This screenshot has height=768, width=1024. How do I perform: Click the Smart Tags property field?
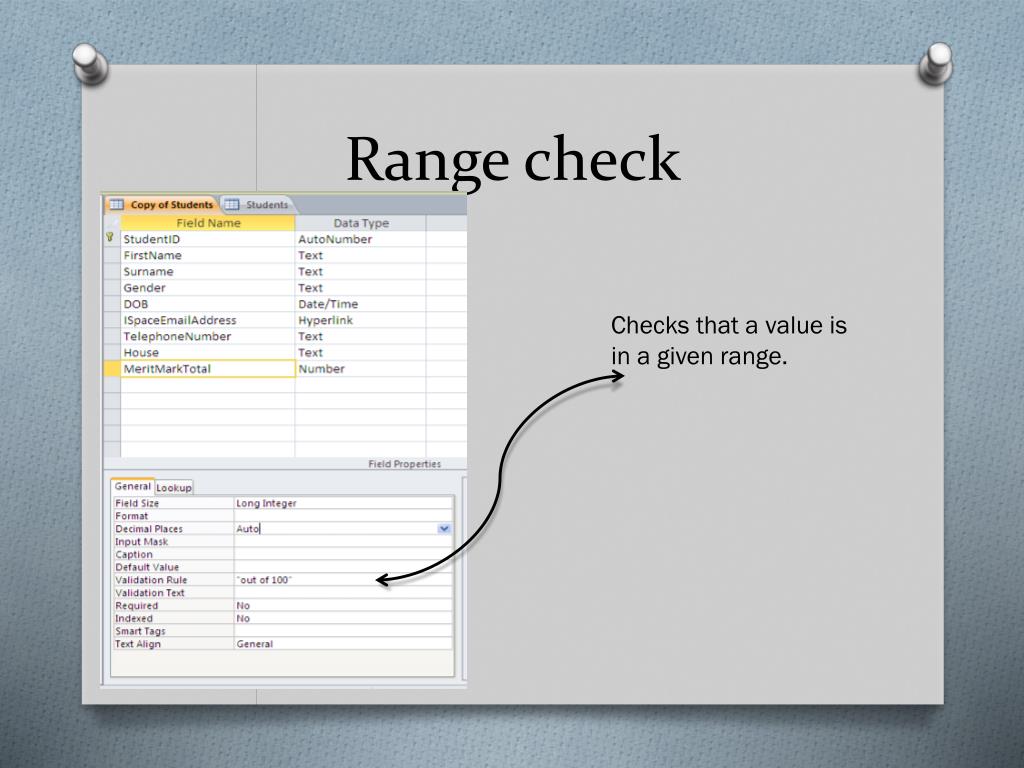(x=343, y=631)
